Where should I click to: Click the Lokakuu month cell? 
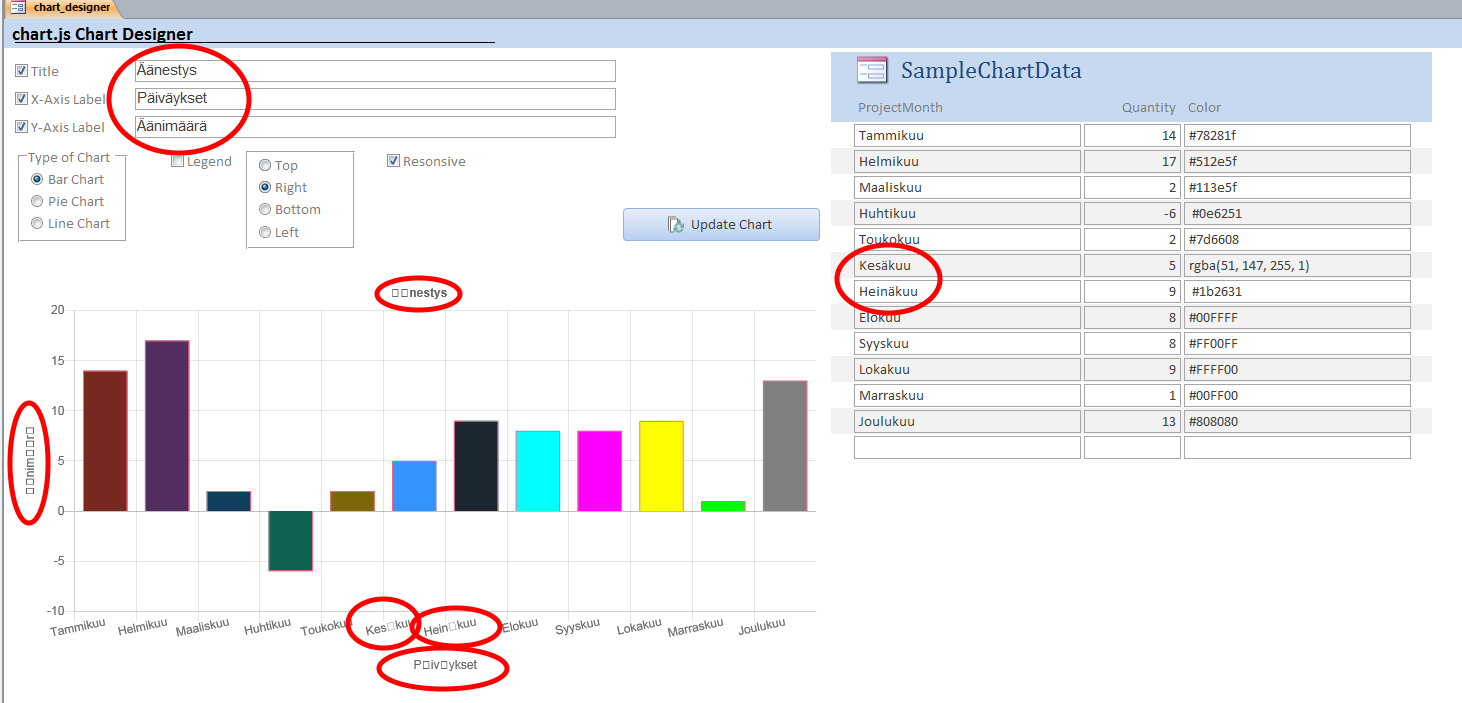click(x=967, y=369)
